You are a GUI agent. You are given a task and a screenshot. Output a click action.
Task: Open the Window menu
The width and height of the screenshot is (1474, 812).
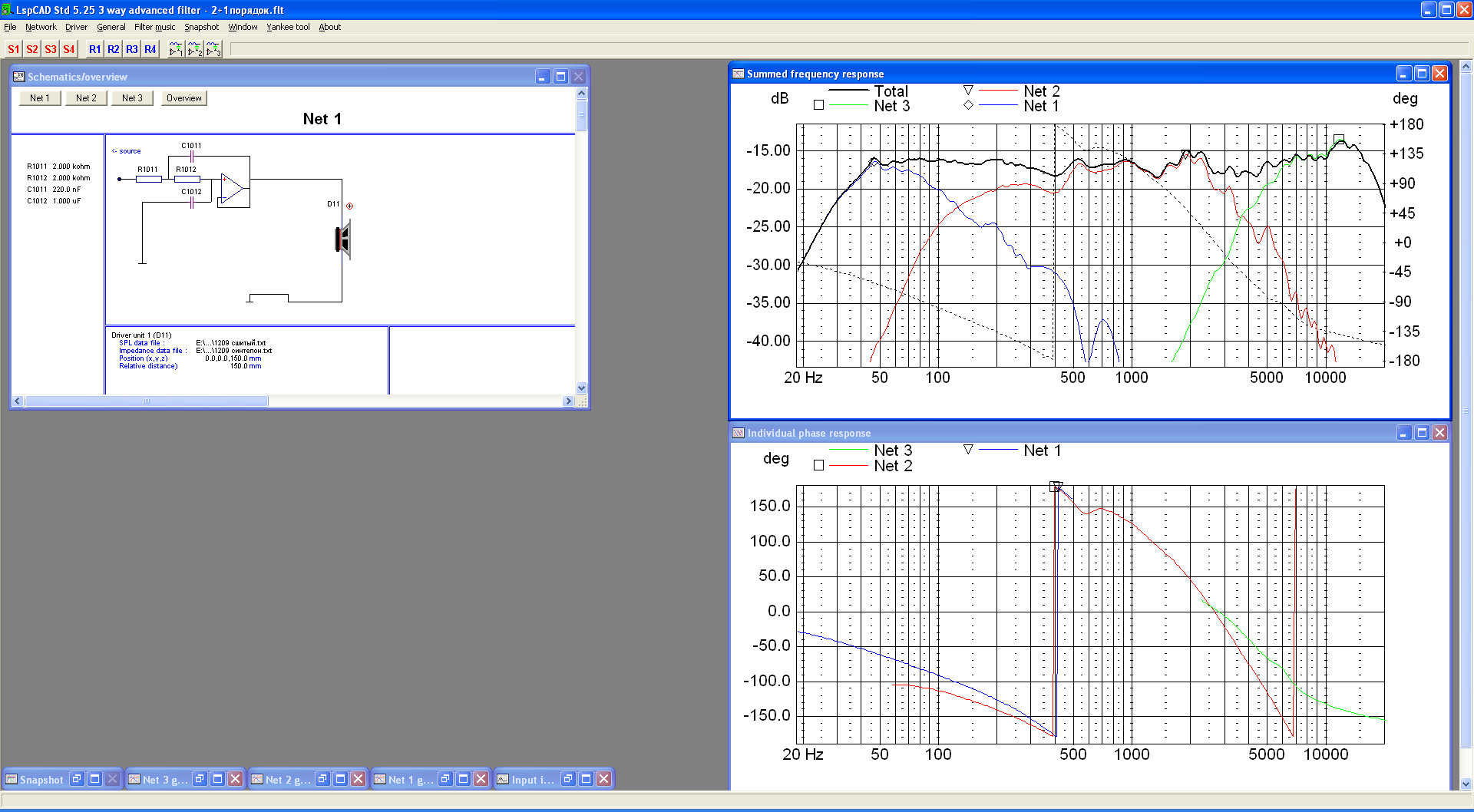coord(243,27)
